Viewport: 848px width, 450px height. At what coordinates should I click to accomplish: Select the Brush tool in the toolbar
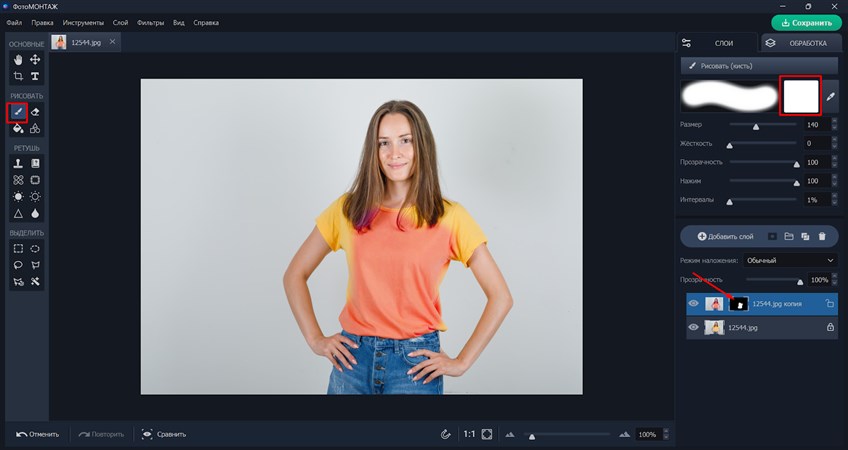(18, 112)
